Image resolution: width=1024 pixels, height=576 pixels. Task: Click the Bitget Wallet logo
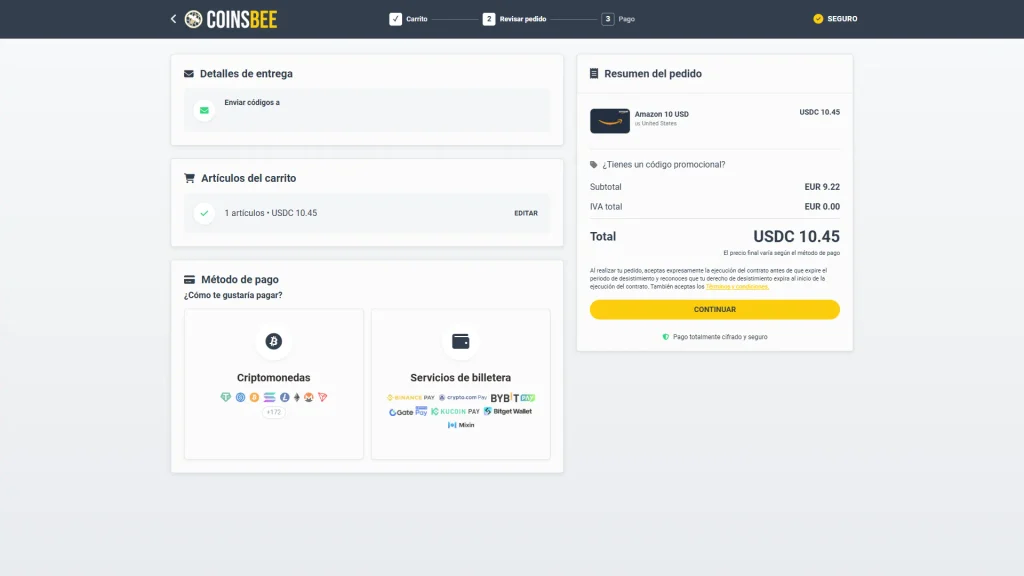tap(507, 411)
